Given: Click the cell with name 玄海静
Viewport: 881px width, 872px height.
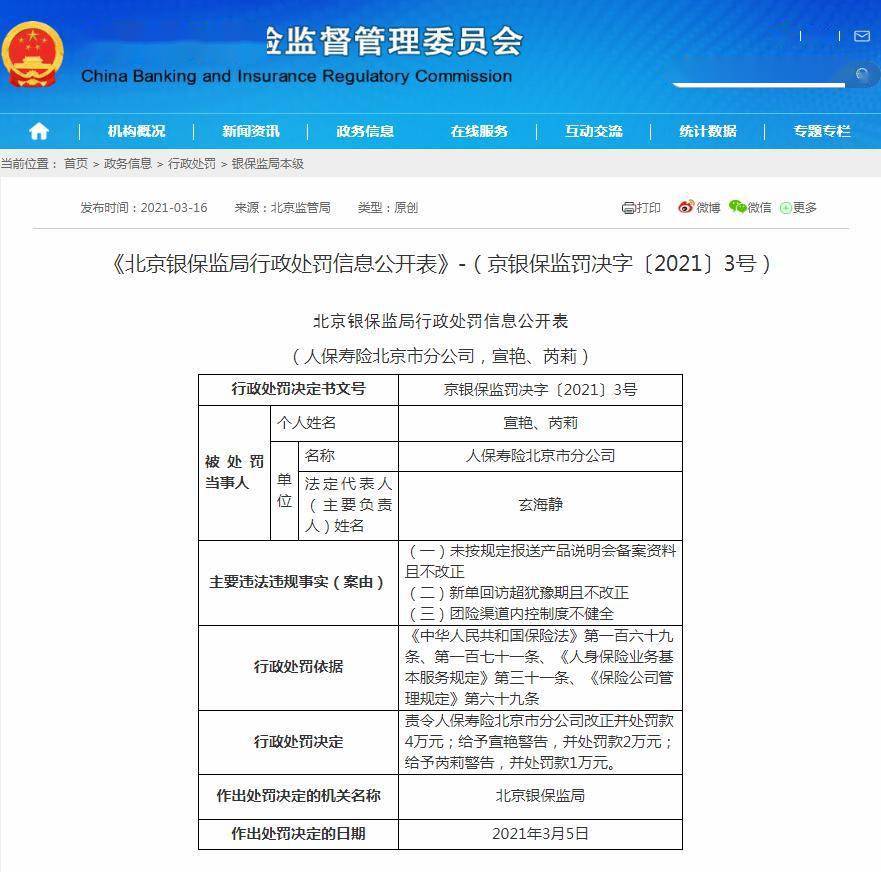Looking at the screenshot, I should (x=540, y=505).
